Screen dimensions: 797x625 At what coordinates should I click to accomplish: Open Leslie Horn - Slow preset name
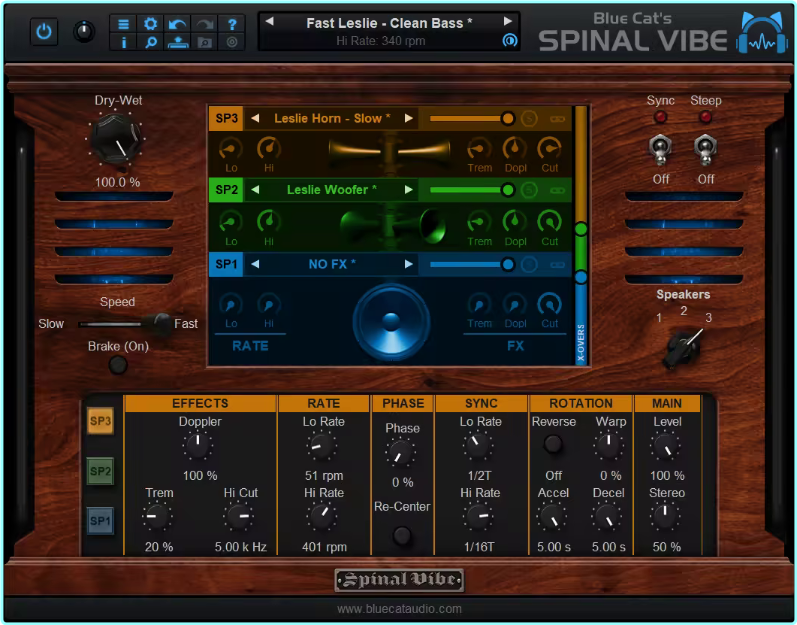[x=332, y=118]
